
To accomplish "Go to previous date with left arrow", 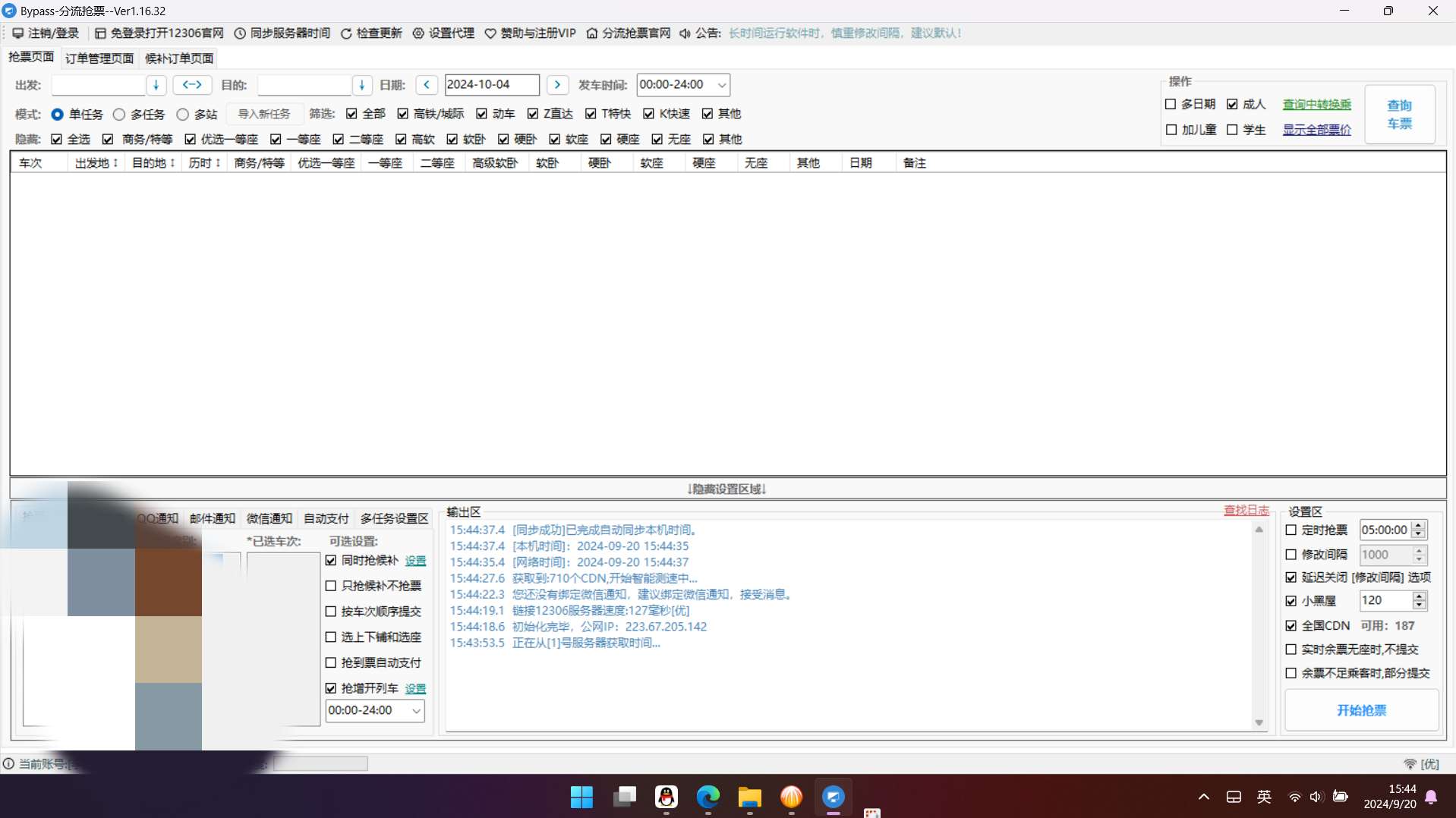I will coord(427,84).
